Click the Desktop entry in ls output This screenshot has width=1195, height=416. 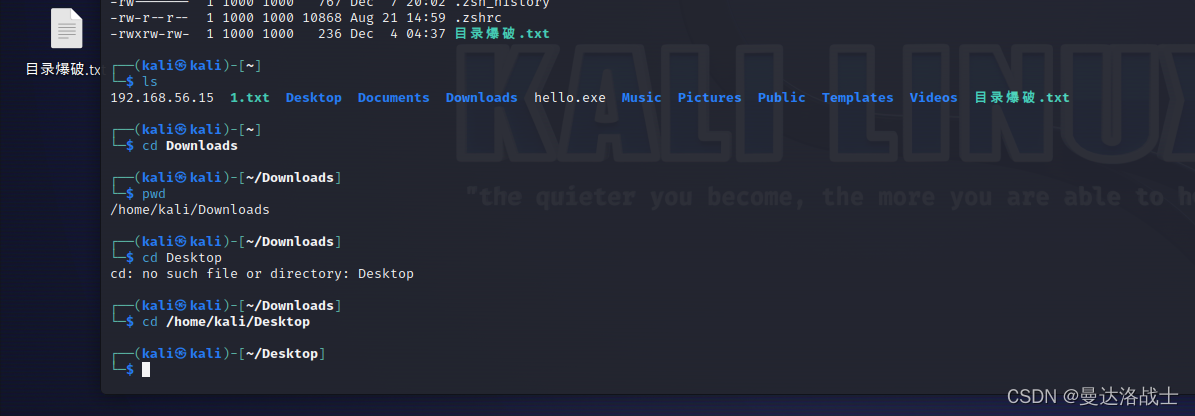(314, 98)
